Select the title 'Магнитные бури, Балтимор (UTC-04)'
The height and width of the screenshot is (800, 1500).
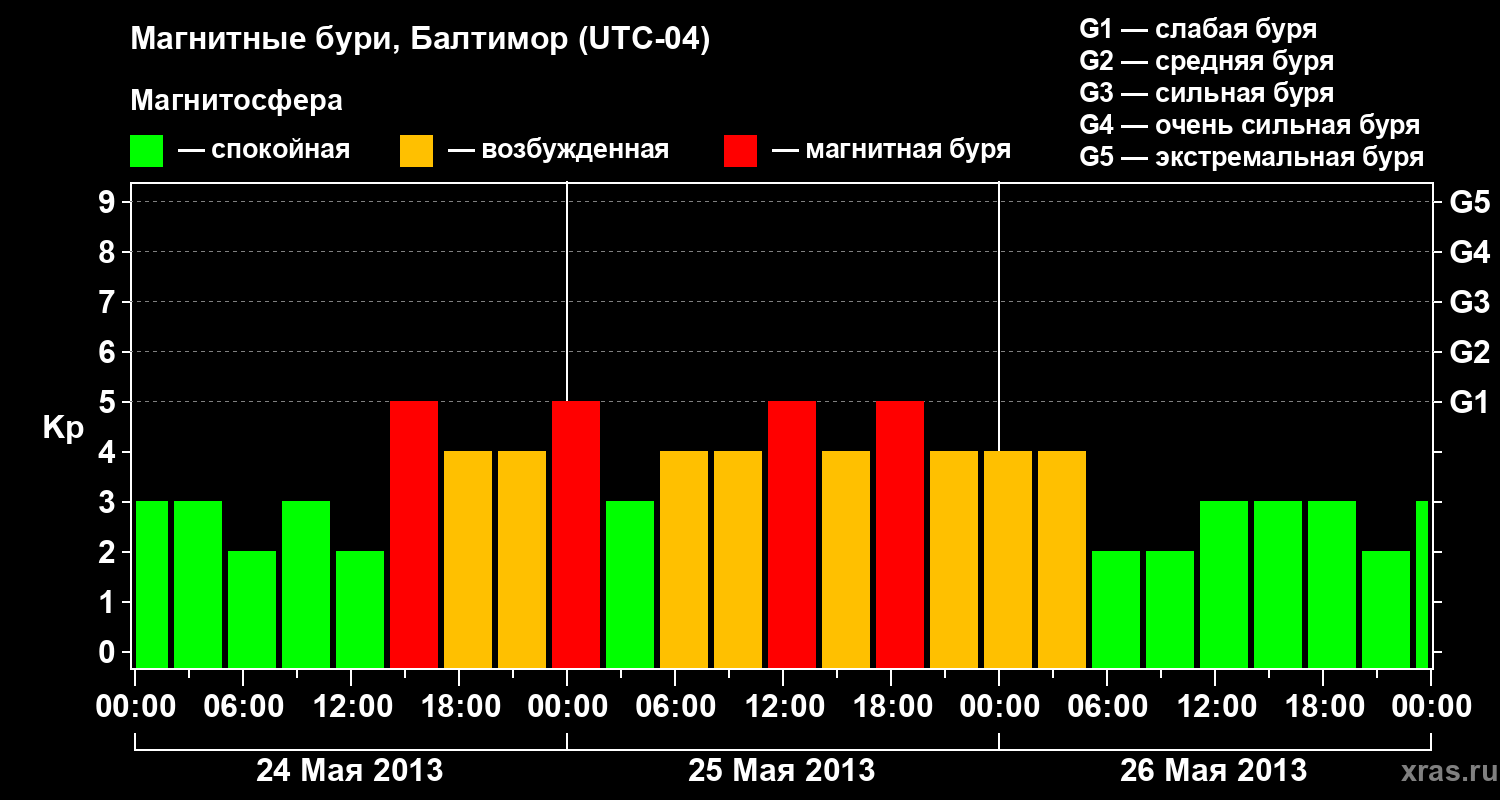tap(420, 41)
